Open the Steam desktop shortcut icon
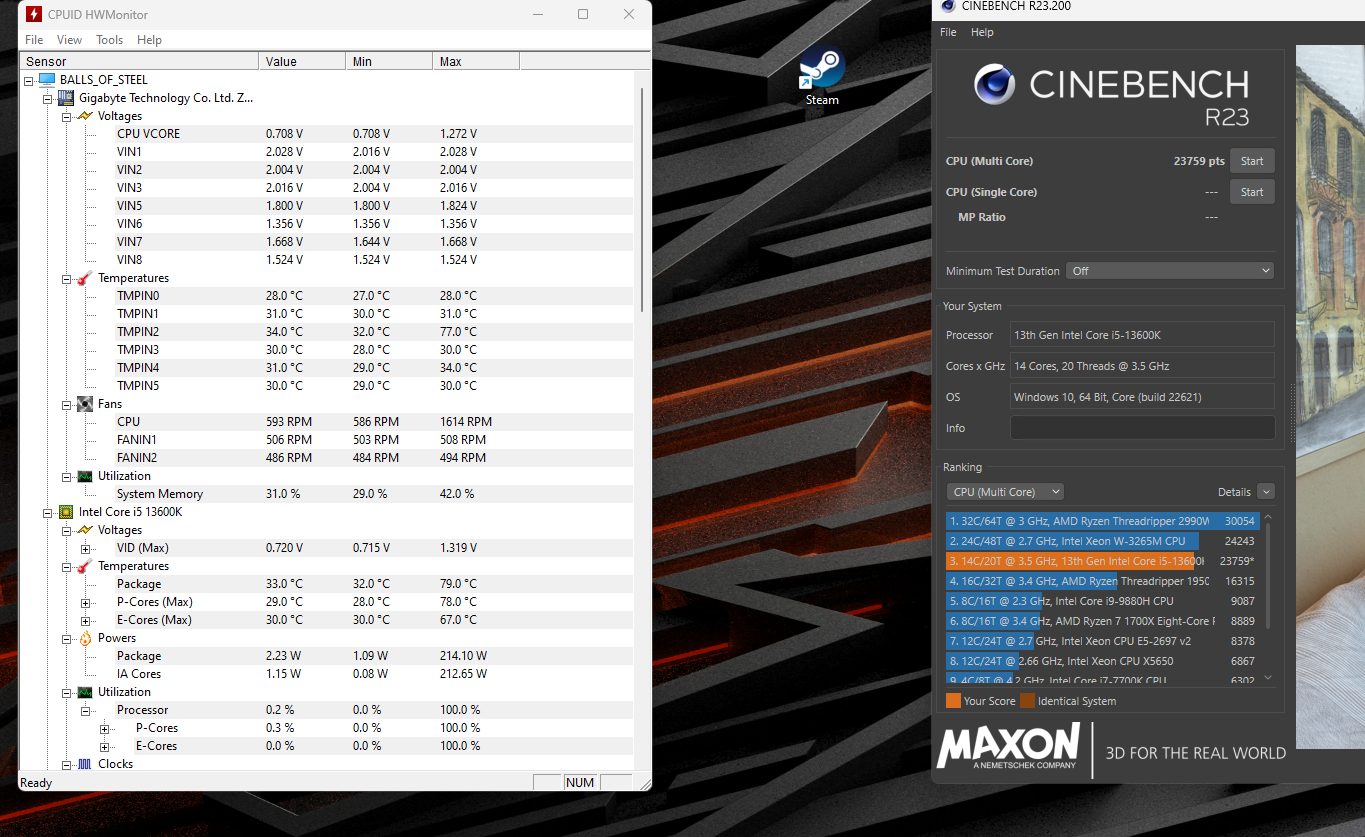The height and width of the screenshot is (837, 1365). [x=822, y=71]
